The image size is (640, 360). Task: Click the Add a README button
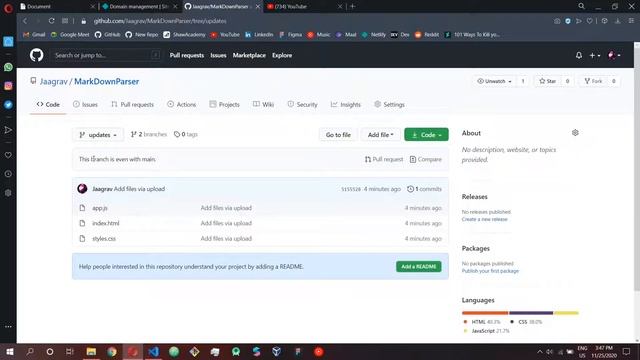point(418,267)
